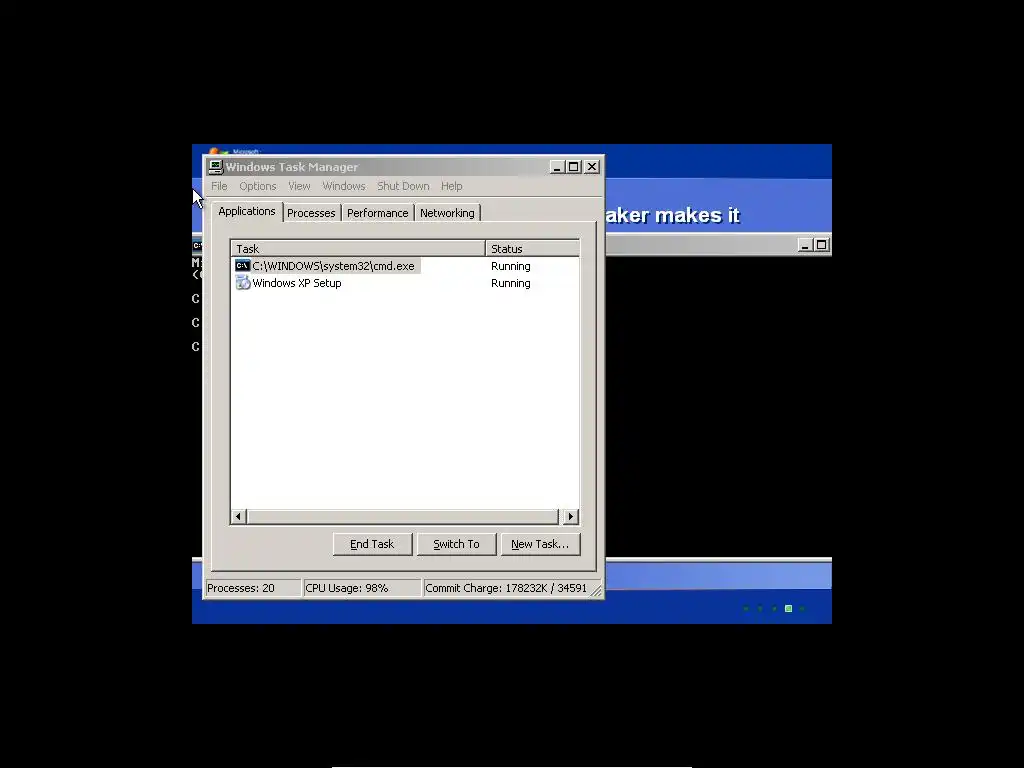
Task: Click CPU Usage: 98% in status bar
Action: click(x=362, y=588)
